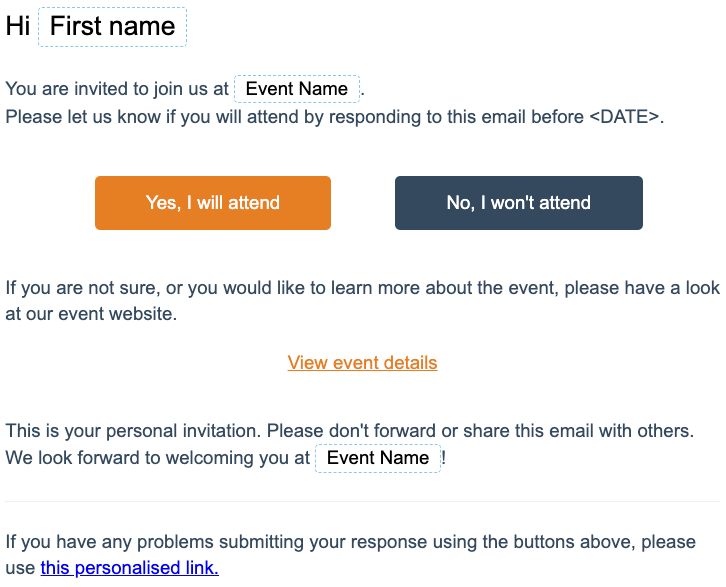The image size is (726, 587).
Task: Click the 'Please don't forward or share' sentence
Action: click(480, 431)
